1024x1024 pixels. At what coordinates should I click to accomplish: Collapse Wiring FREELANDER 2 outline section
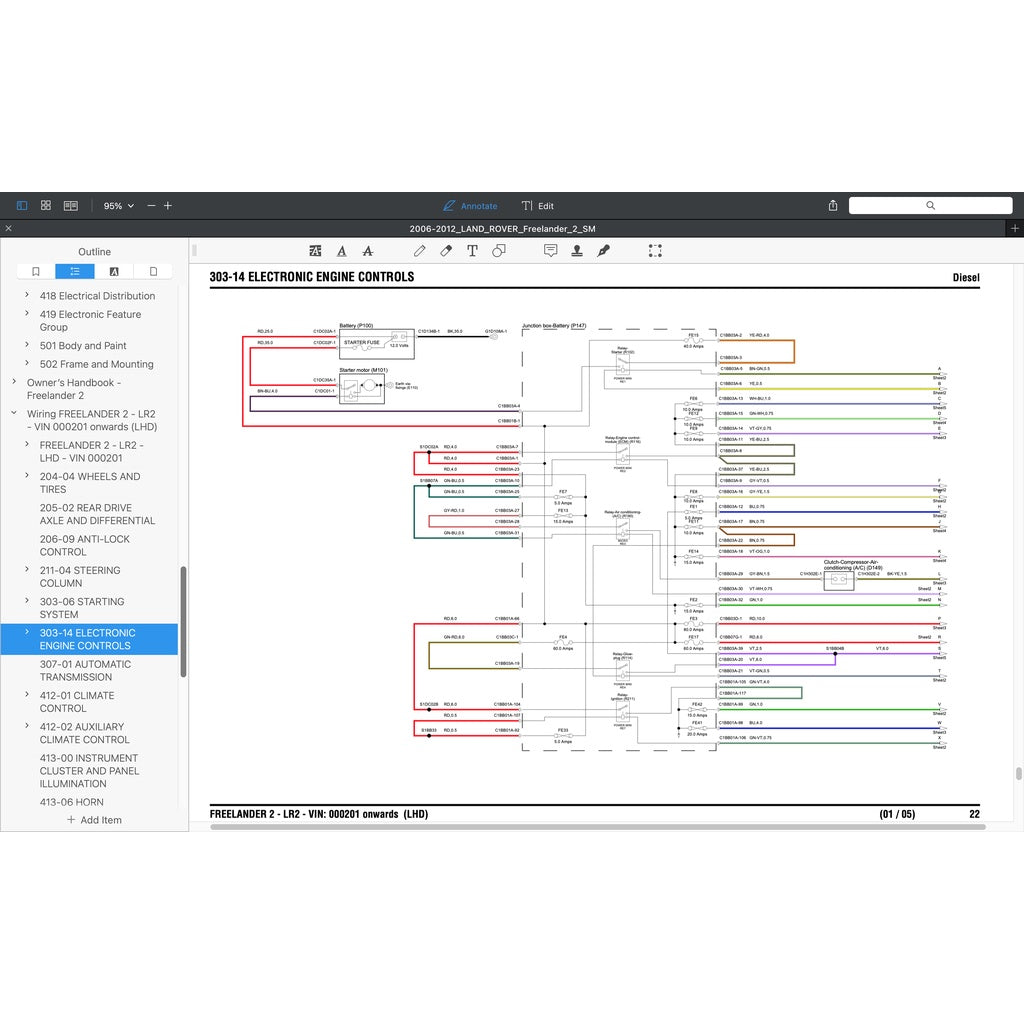14,413
